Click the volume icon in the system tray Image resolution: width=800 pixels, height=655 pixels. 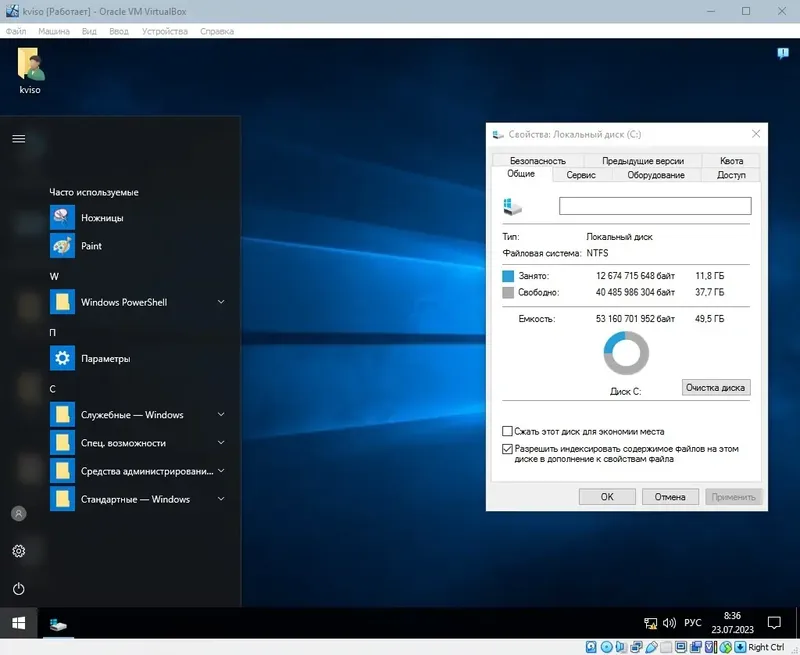(669, 622)
